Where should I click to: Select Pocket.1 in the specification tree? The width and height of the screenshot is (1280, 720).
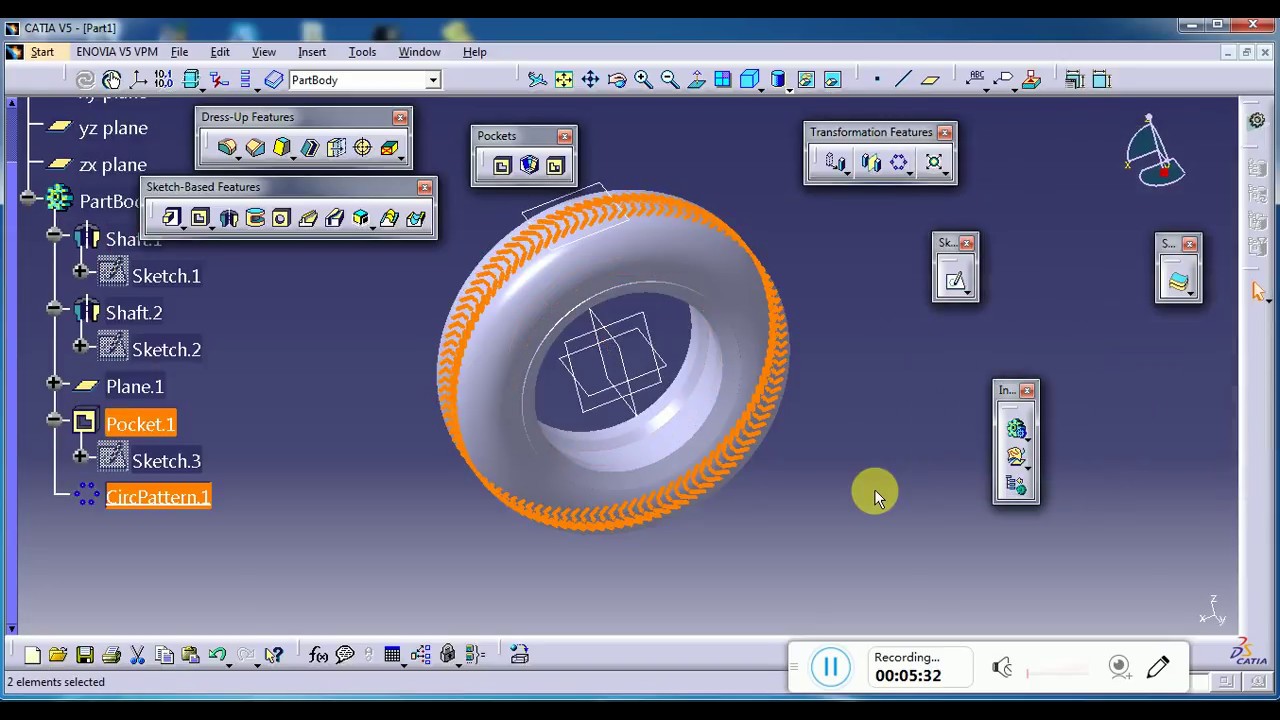(x=140, y=424)
